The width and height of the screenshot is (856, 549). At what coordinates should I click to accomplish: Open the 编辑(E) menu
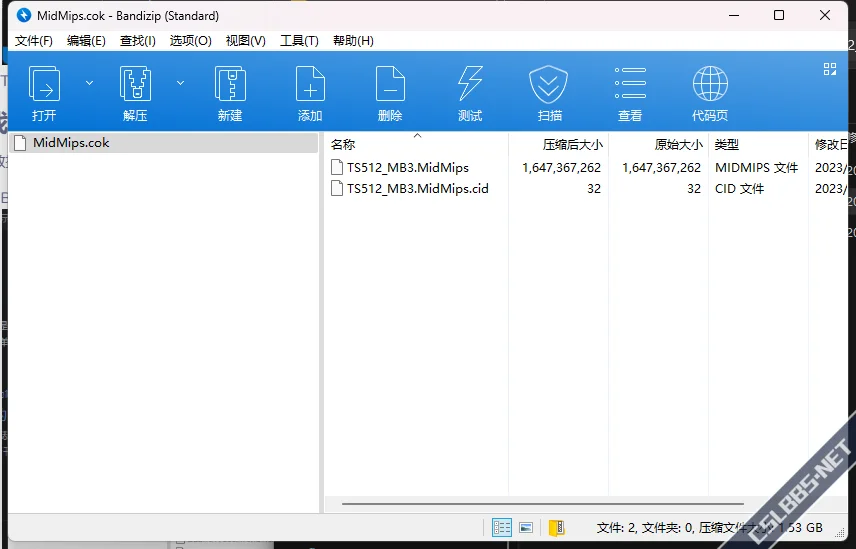pos(86,41)
